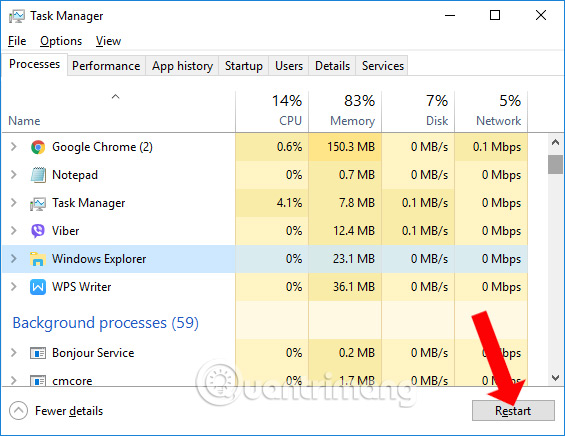Image resolution: width=565 pixels, height=436 pixels.
Task: Click the Task Manager process icon
Action: tap(38, 204)
